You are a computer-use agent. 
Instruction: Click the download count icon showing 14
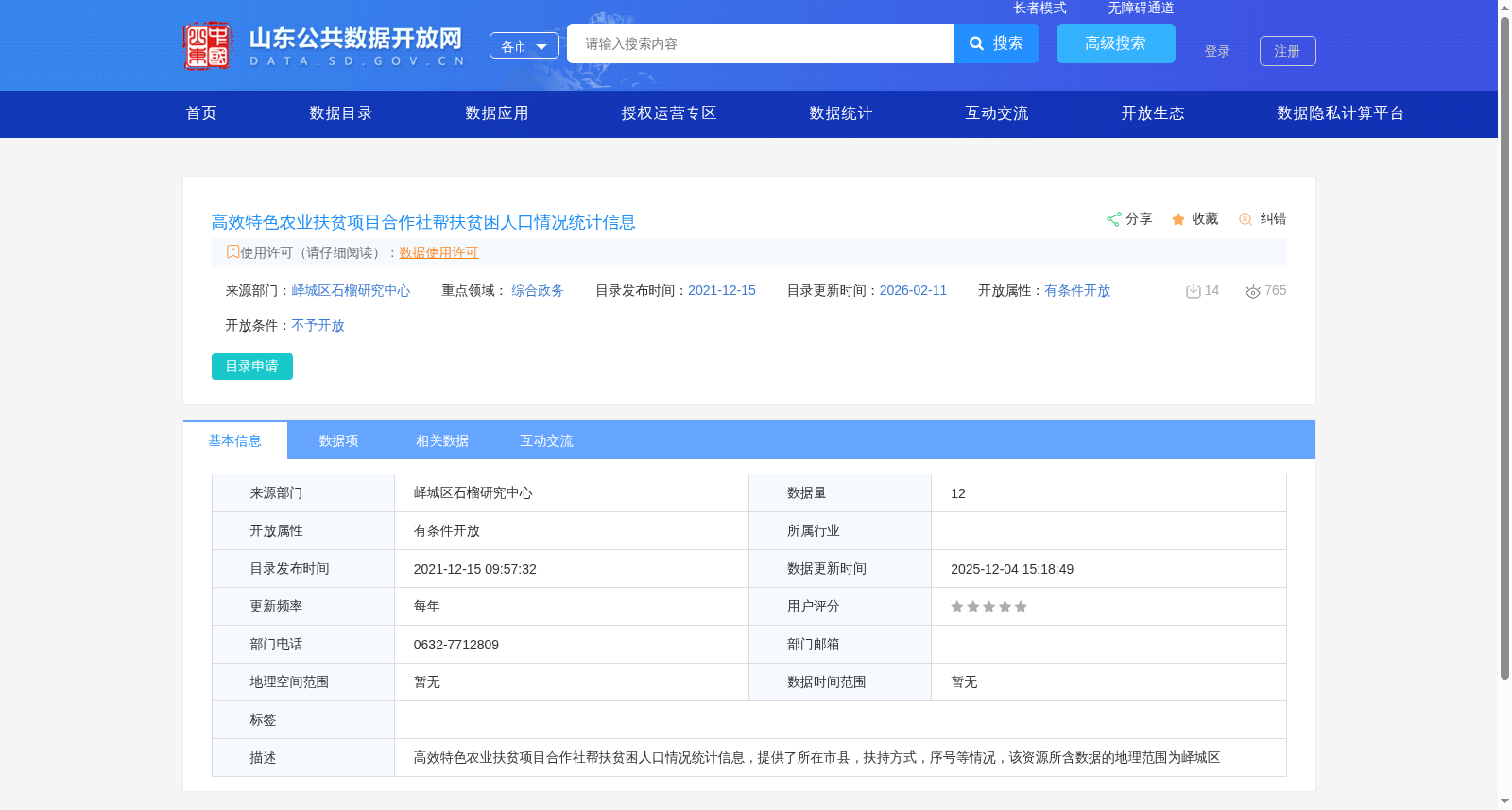(x=1193, y=291)
